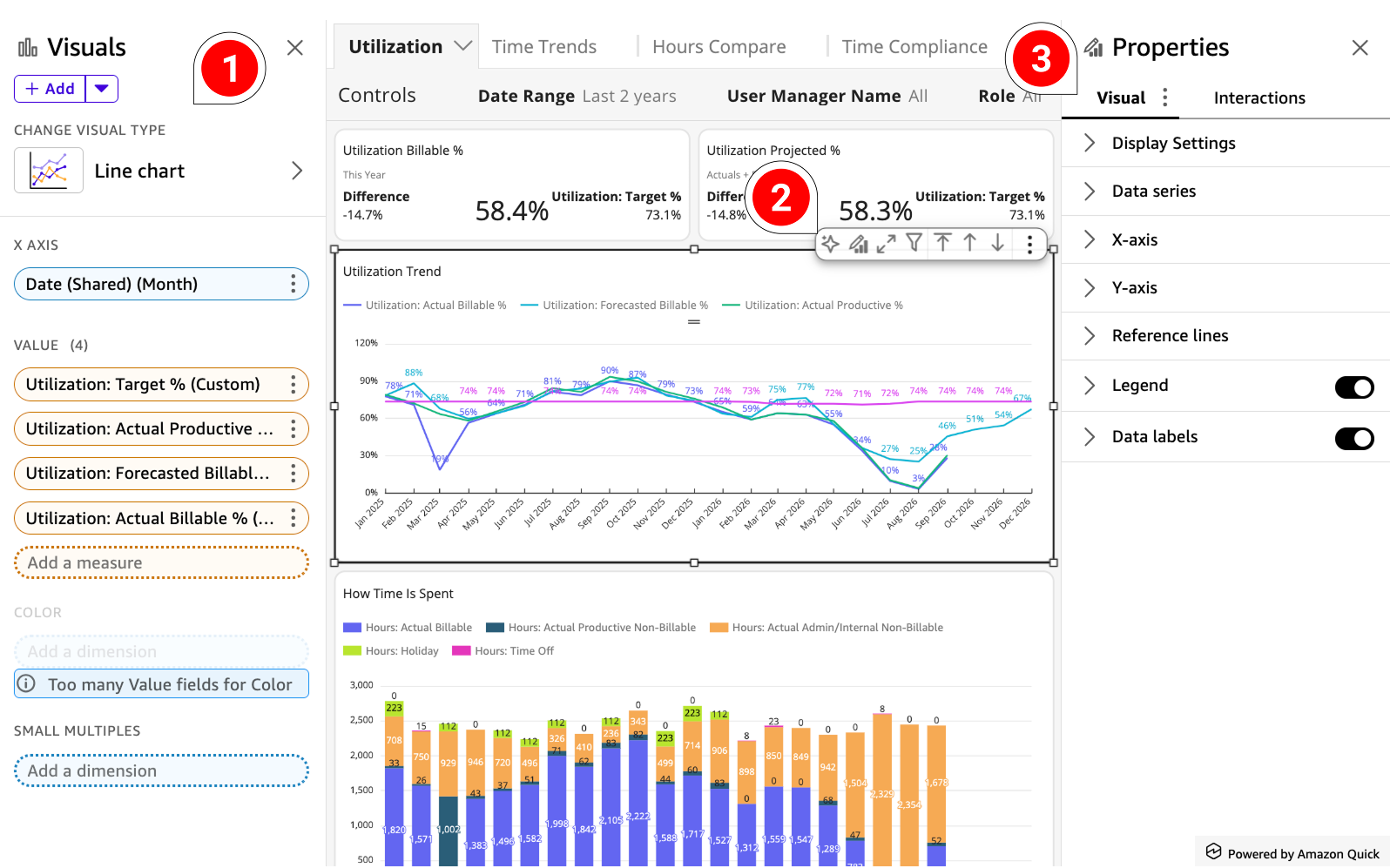
Task: Switch to Hours Compare sheet
Action: (719, 47)
